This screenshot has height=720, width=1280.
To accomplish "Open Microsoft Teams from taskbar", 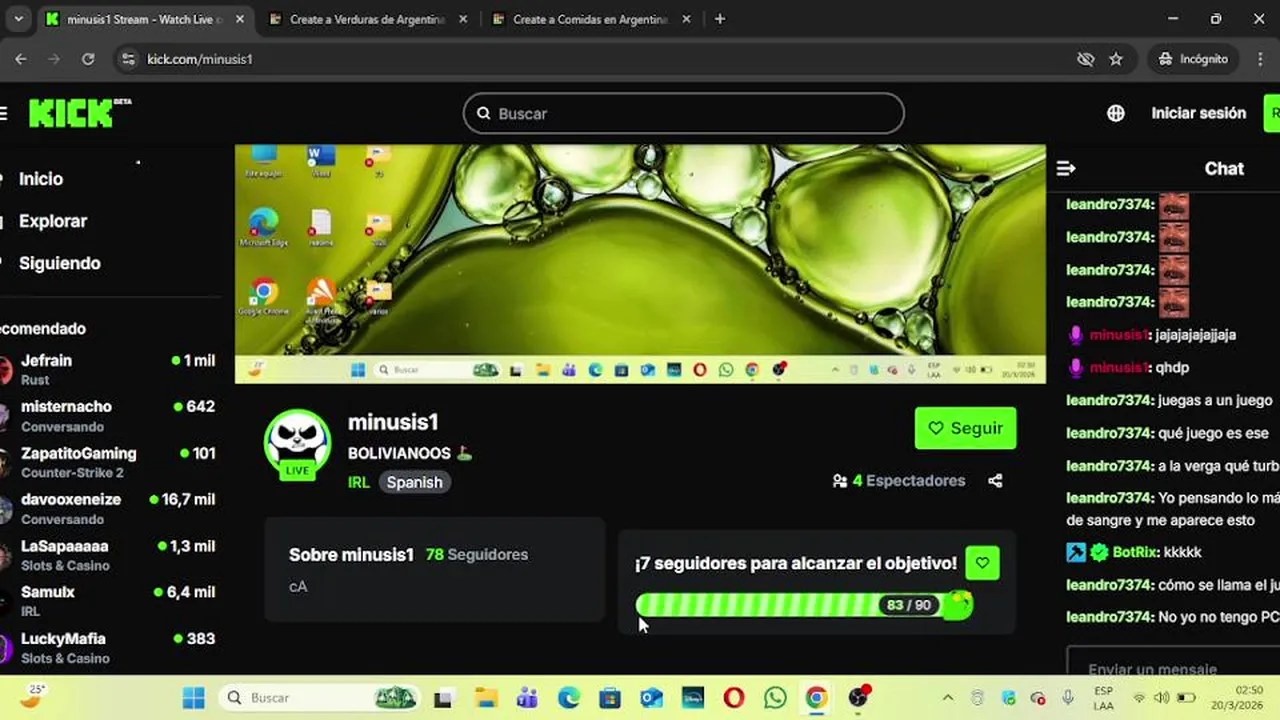I will coord(527,698).
